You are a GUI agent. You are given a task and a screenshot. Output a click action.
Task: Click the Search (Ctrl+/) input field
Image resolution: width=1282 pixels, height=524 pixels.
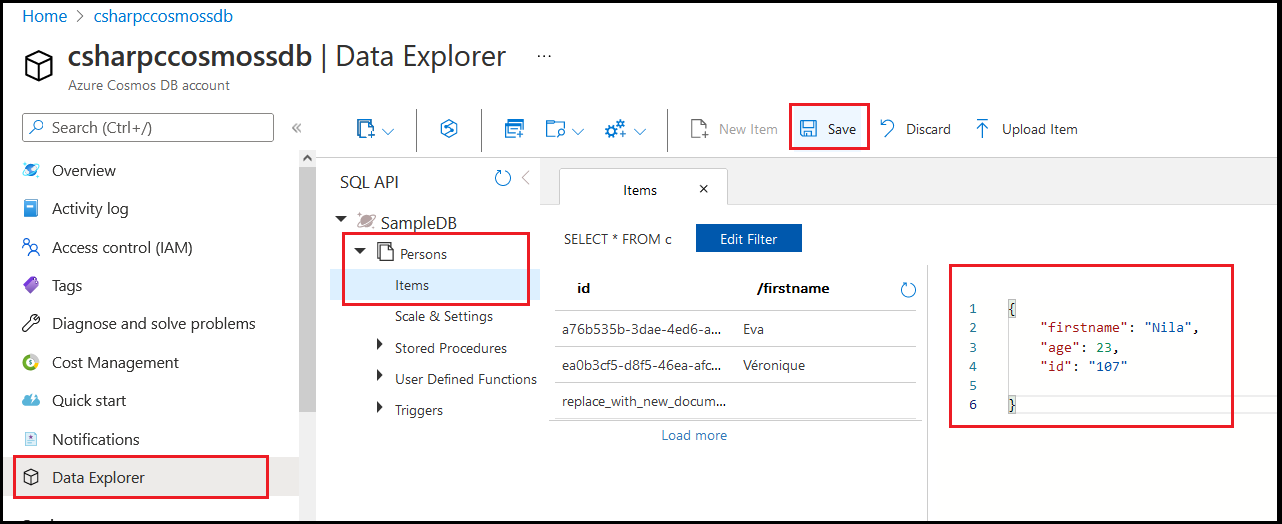[148, 127]
